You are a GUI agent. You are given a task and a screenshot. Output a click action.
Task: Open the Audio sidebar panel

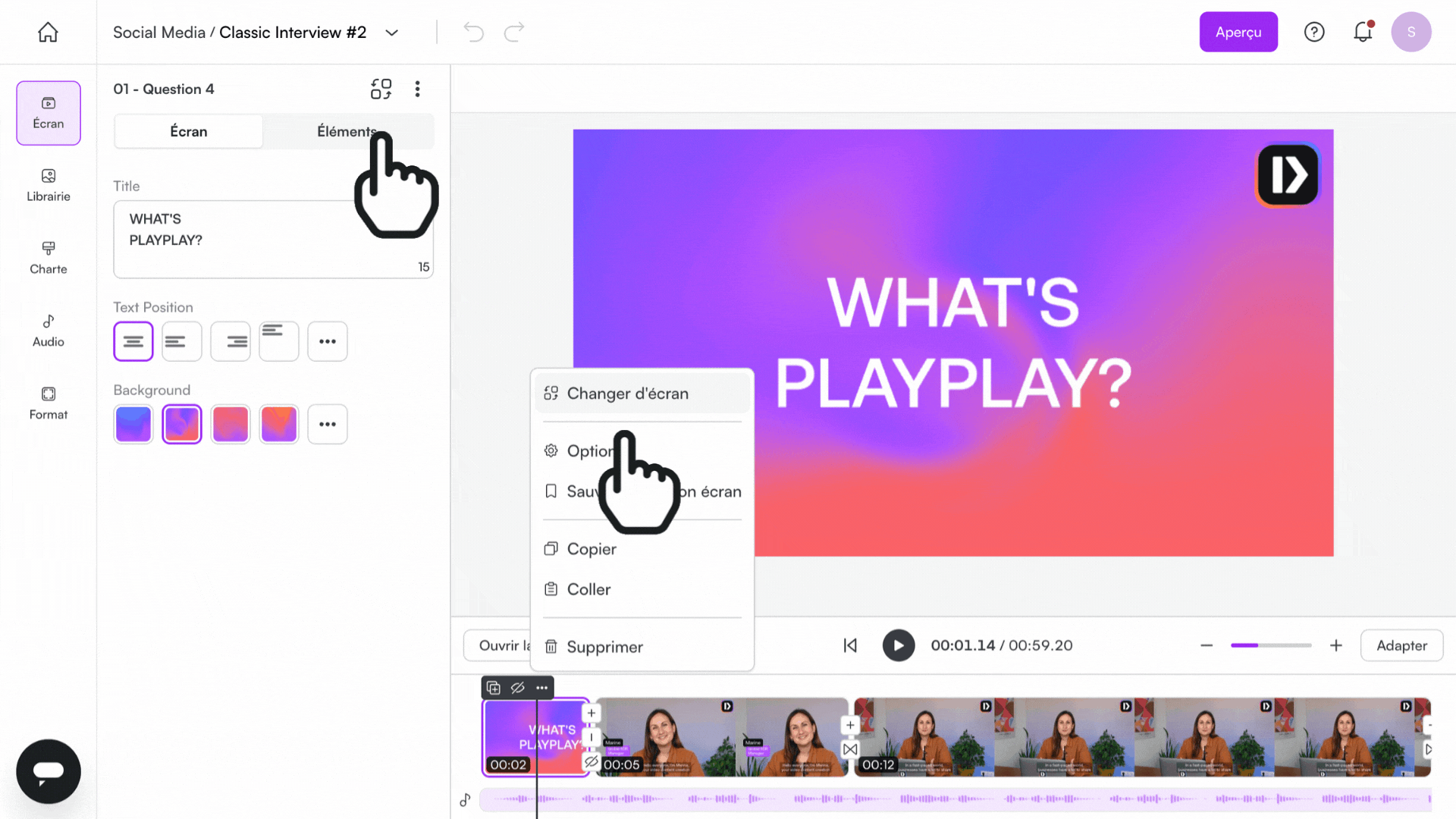[48, 331]
